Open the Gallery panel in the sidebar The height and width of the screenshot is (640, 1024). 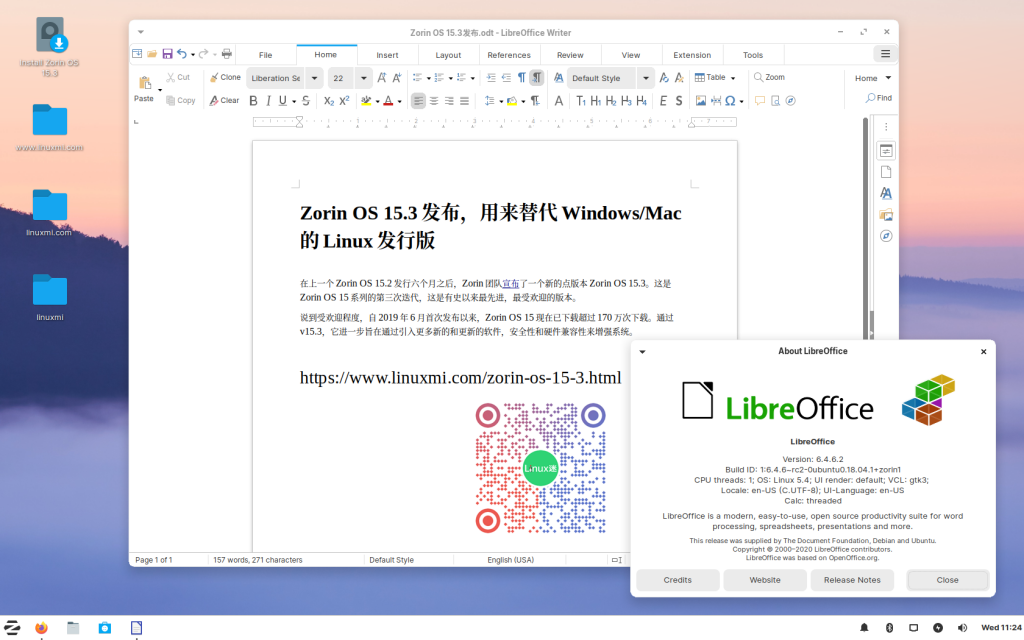[x=885, y=213]
